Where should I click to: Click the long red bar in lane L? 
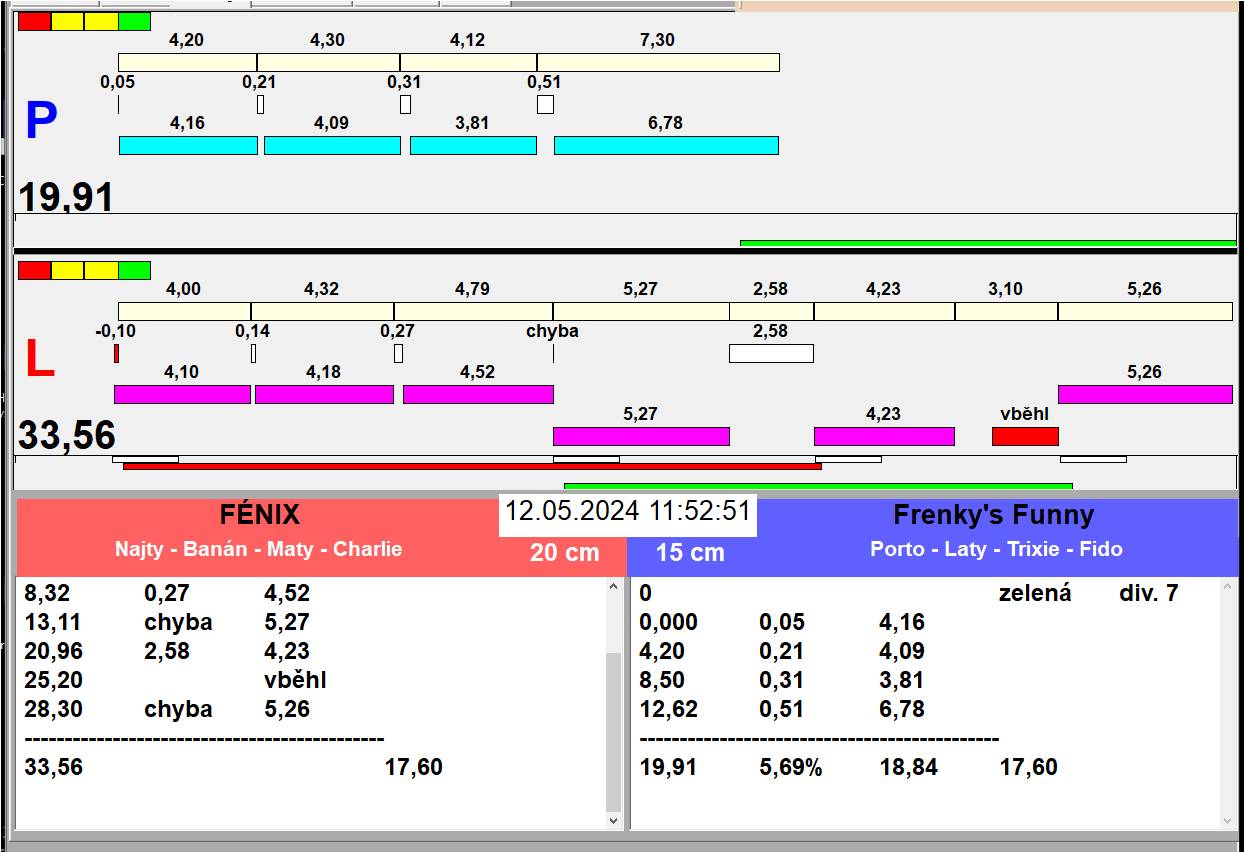[x=472, y=466]
